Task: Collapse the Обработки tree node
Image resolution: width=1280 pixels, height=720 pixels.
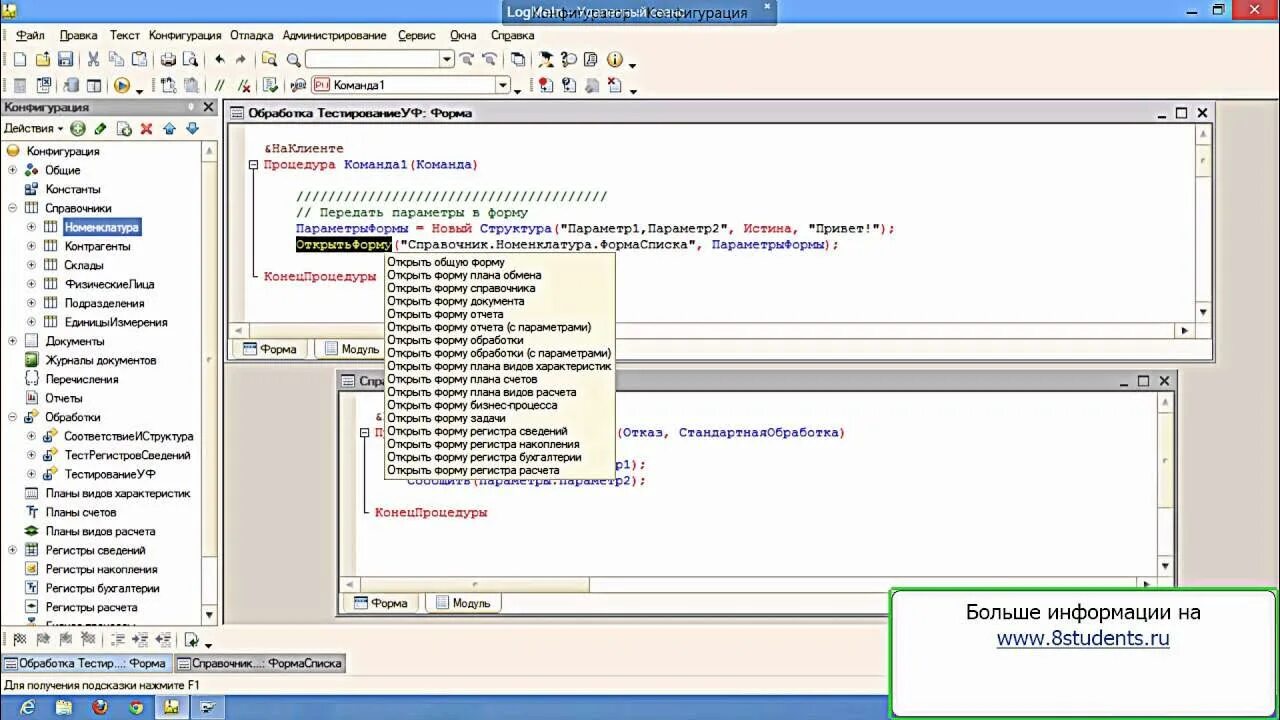Action: [x=13, y=417]
